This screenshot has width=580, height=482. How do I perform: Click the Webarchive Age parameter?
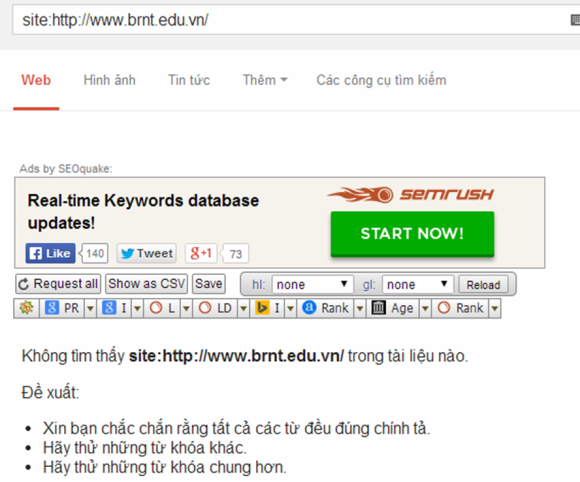[393, 308]
